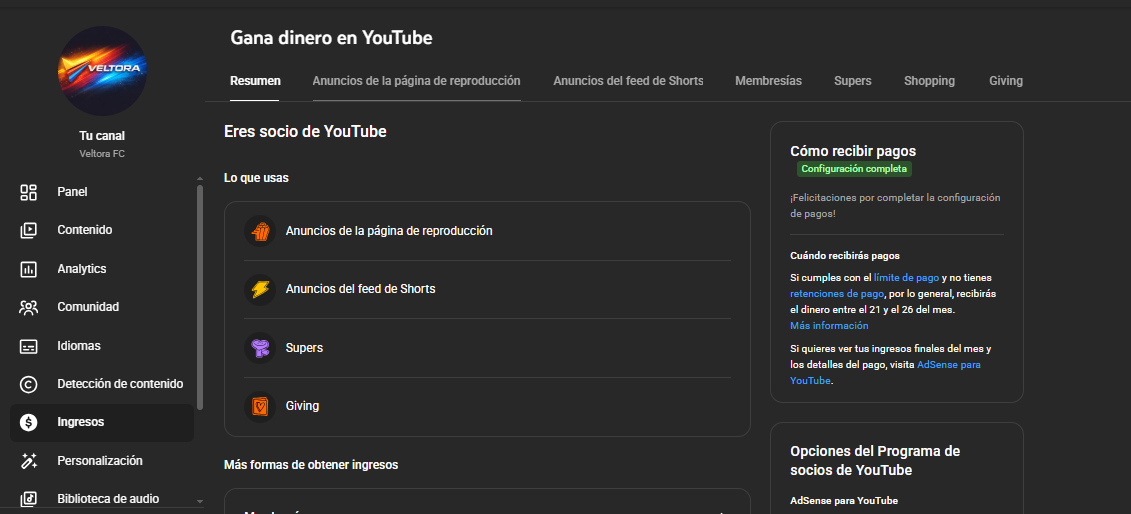Select the Comunidad people icon
Viewport: 1131px width, 514px height.
pyautogui.click(x=29, y=307)
